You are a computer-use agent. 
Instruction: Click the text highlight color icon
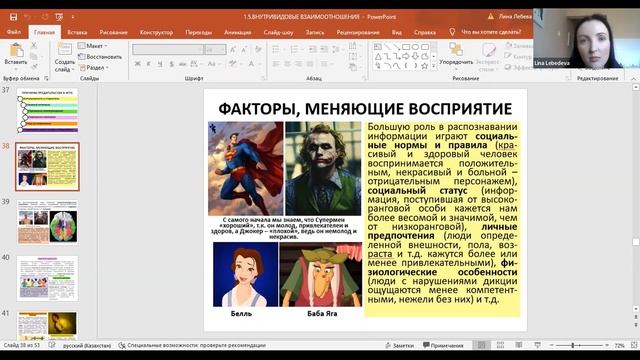233,64
